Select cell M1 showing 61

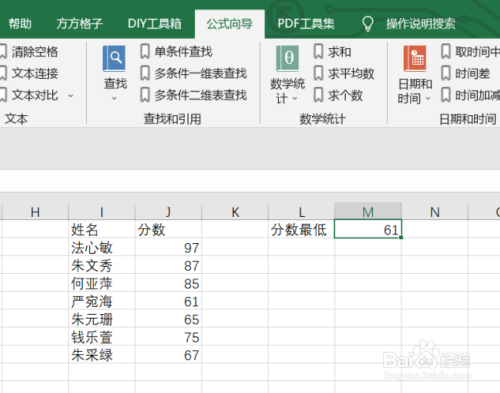click(x=368, y=229)
